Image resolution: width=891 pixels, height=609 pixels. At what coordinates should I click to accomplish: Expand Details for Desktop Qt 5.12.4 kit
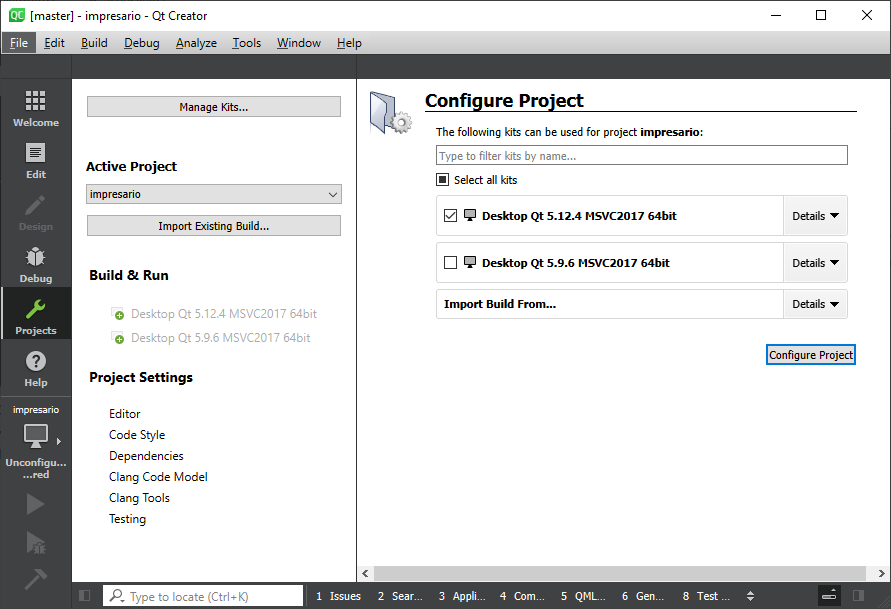pos(815,216)
